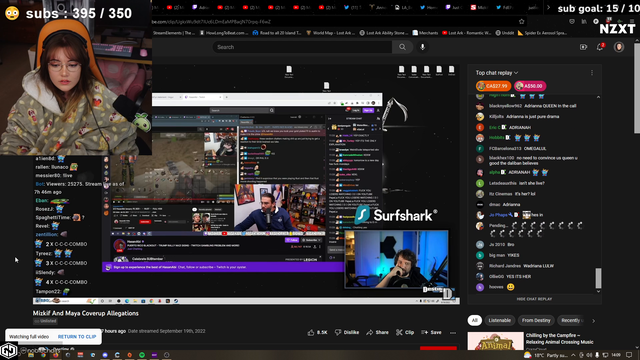Expand the Top chat replay dropdown

point(497,73)
